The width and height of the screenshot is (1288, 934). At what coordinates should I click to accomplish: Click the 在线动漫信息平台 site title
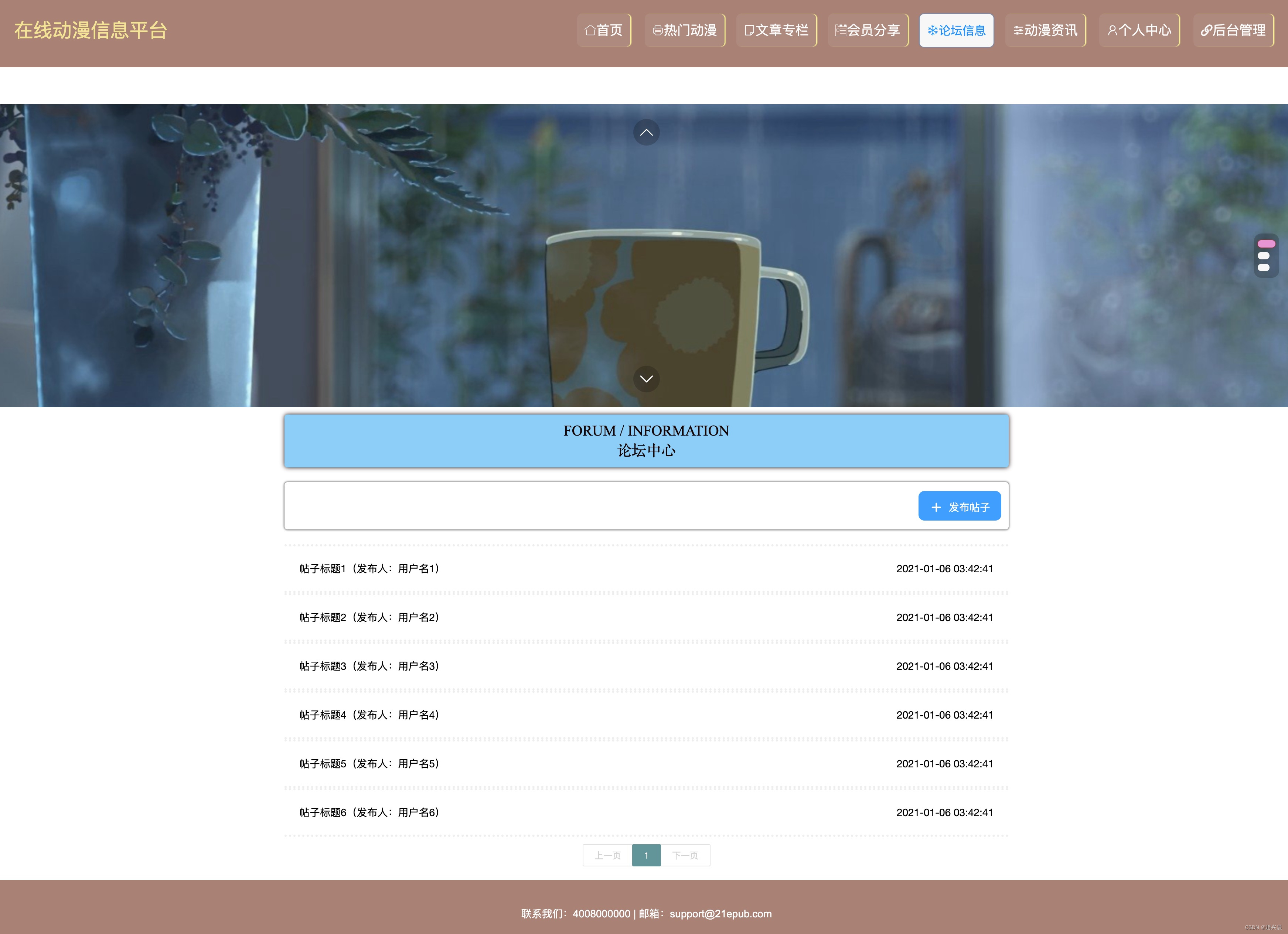[91, 31]
